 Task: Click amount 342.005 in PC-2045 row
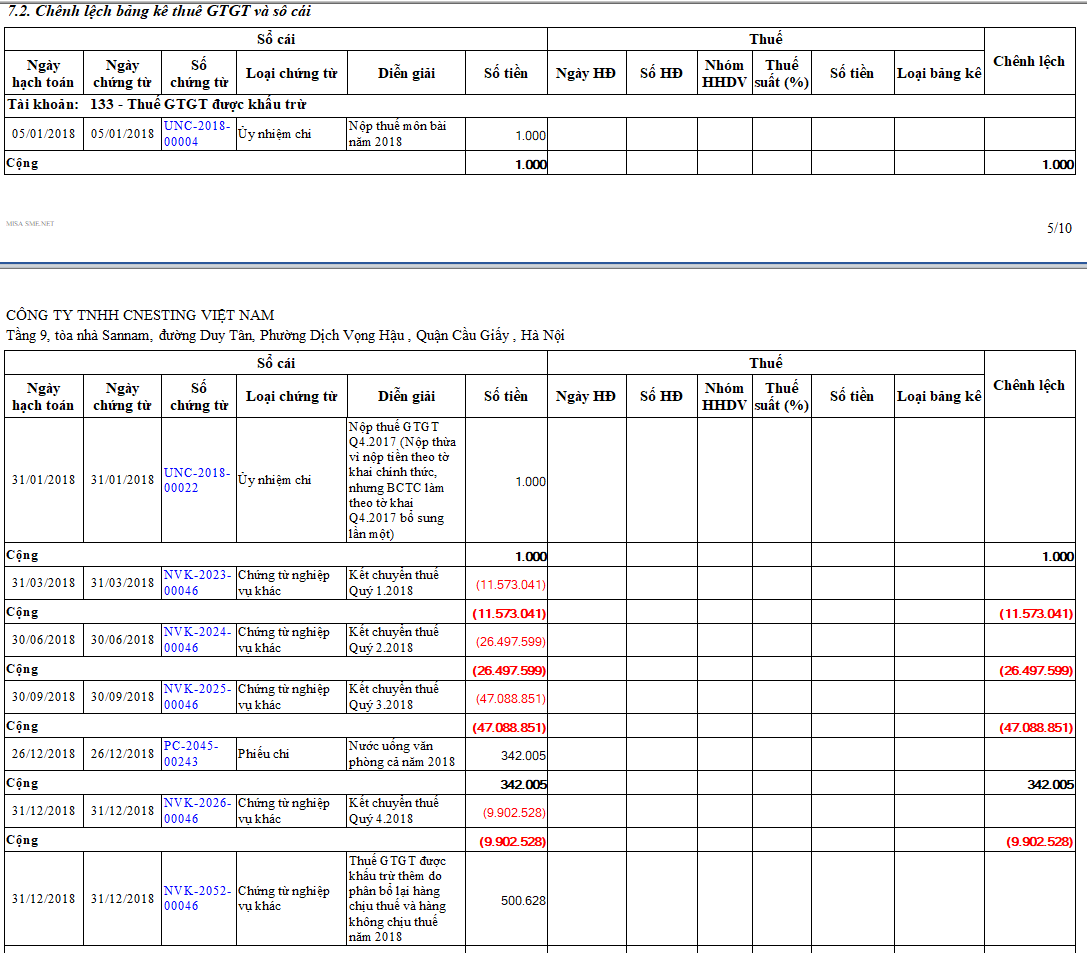[x=523, y=755]
